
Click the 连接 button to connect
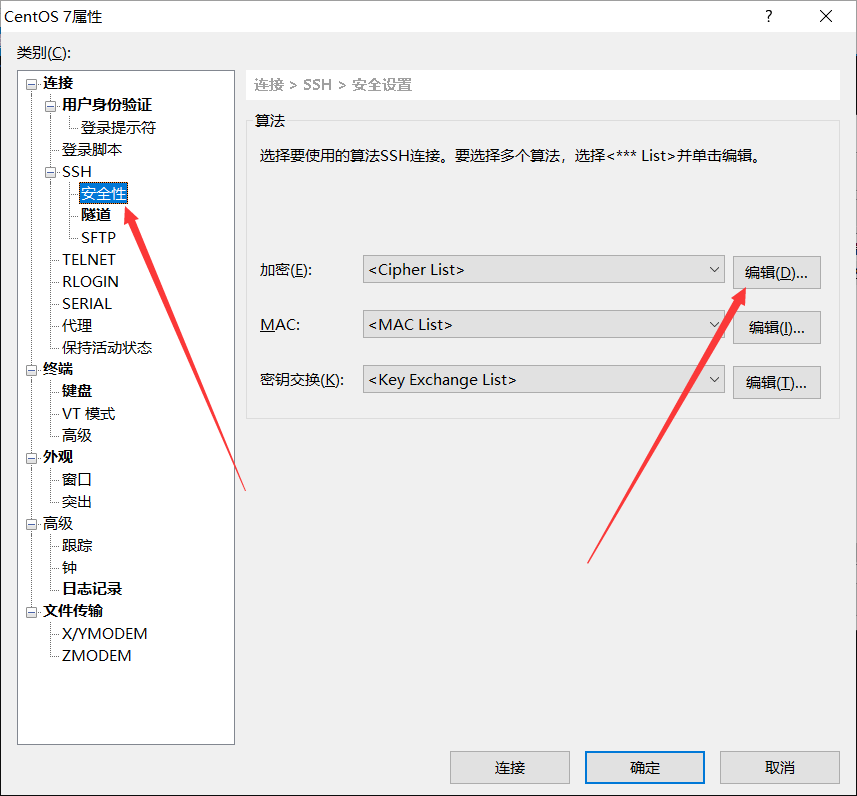[x=510, y=767]
